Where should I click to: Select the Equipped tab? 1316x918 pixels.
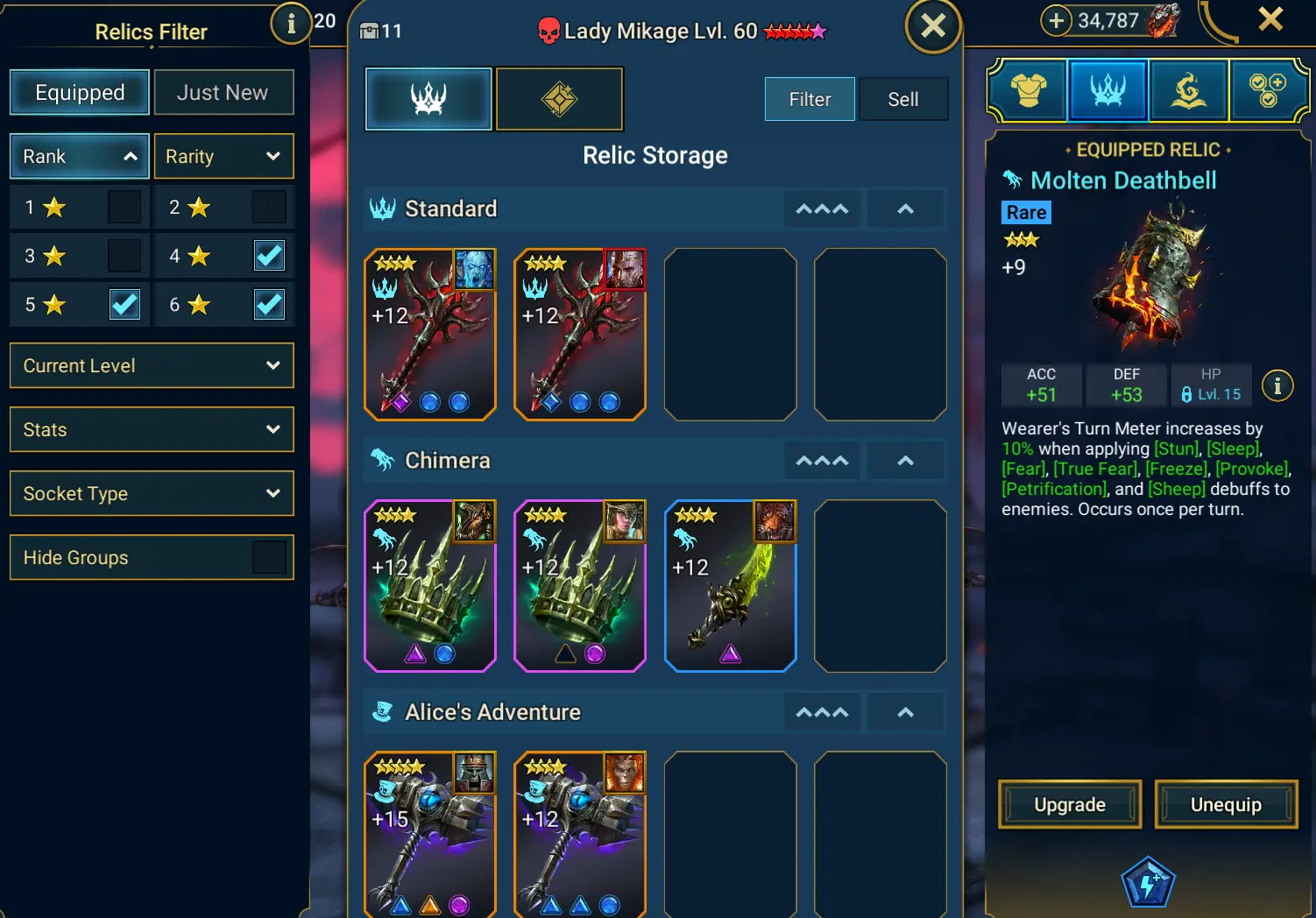[80, 93]
